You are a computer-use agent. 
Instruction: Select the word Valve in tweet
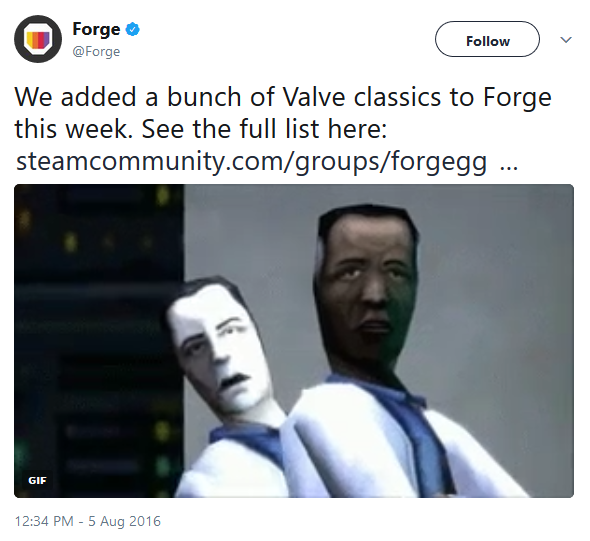314,97
